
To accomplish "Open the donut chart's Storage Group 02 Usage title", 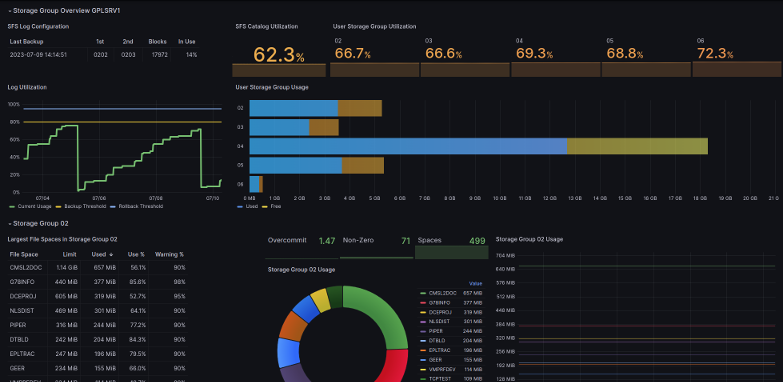I will (301, 270).
